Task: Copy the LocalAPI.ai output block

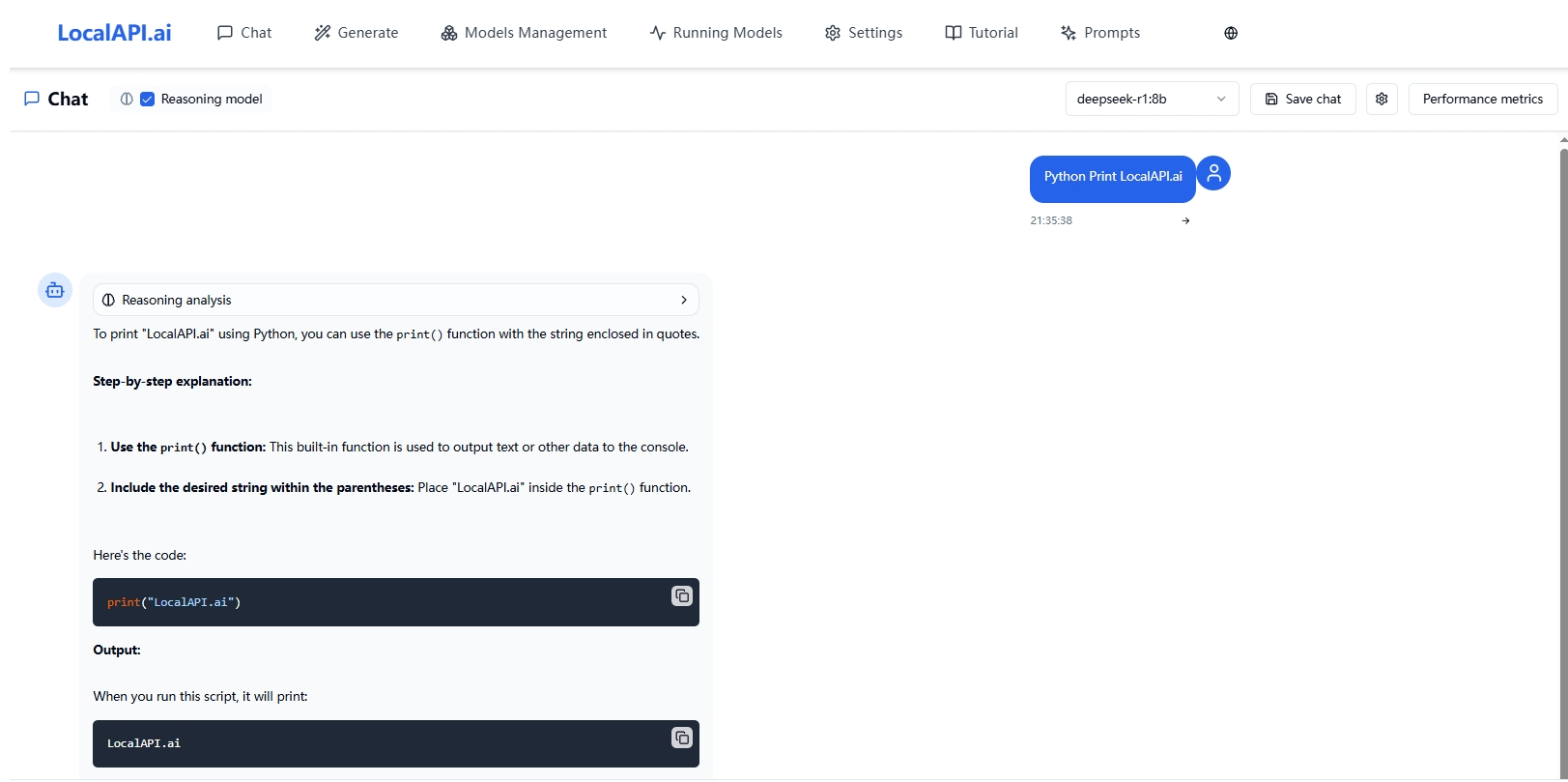Action: 682,738
